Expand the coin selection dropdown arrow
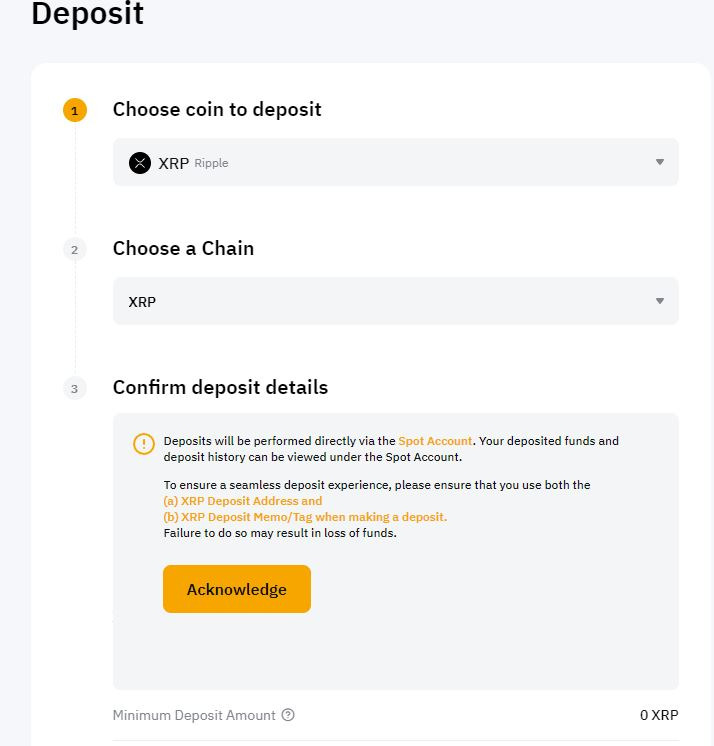 (660, 162)
